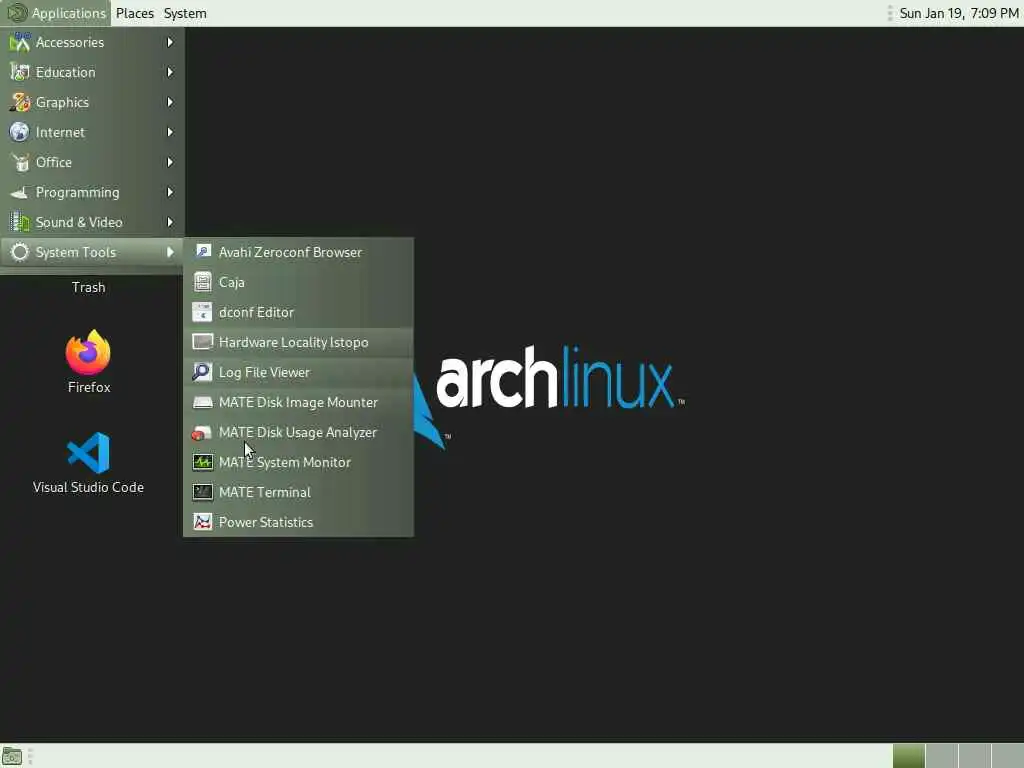Click the MATE Terminal icon
Viewport: 1024px width, 768px height.
202,492
